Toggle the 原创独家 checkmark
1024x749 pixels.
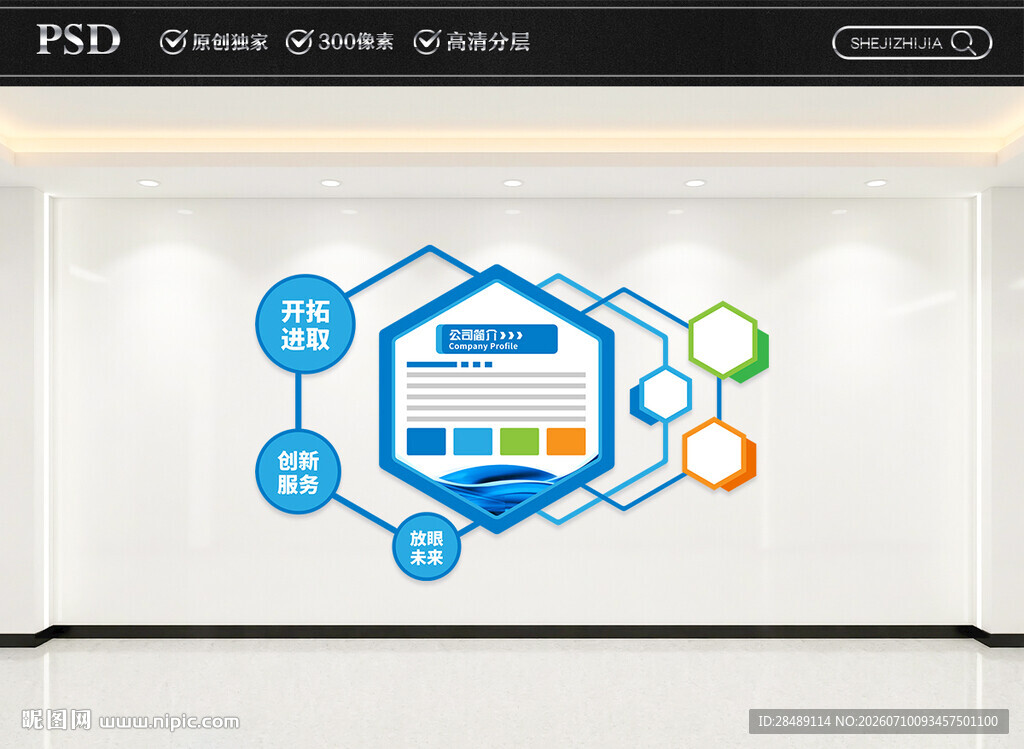pos(173,42)
